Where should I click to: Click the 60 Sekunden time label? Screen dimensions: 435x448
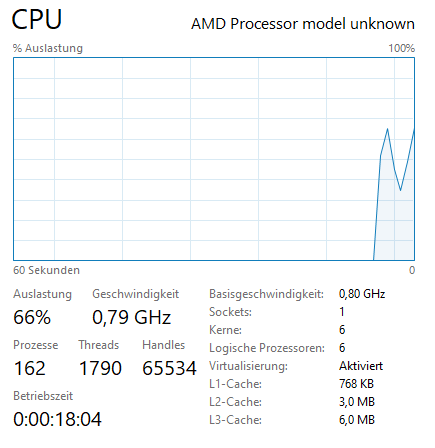(x=46, y=270)
